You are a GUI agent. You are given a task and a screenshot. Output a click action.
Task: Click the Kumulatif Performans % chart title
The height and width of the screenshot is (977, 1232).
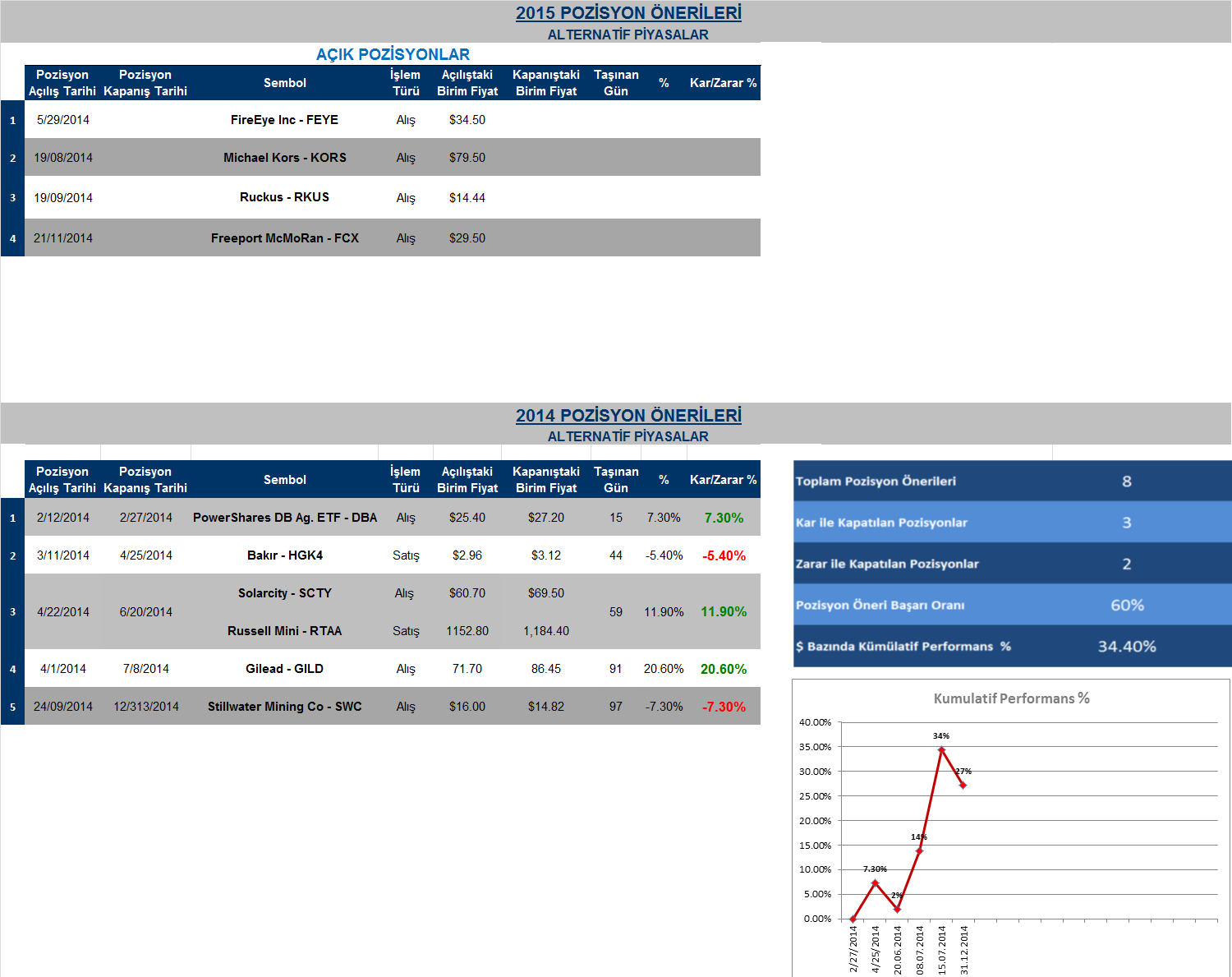pyautogui.click(x=1011, y=698)
